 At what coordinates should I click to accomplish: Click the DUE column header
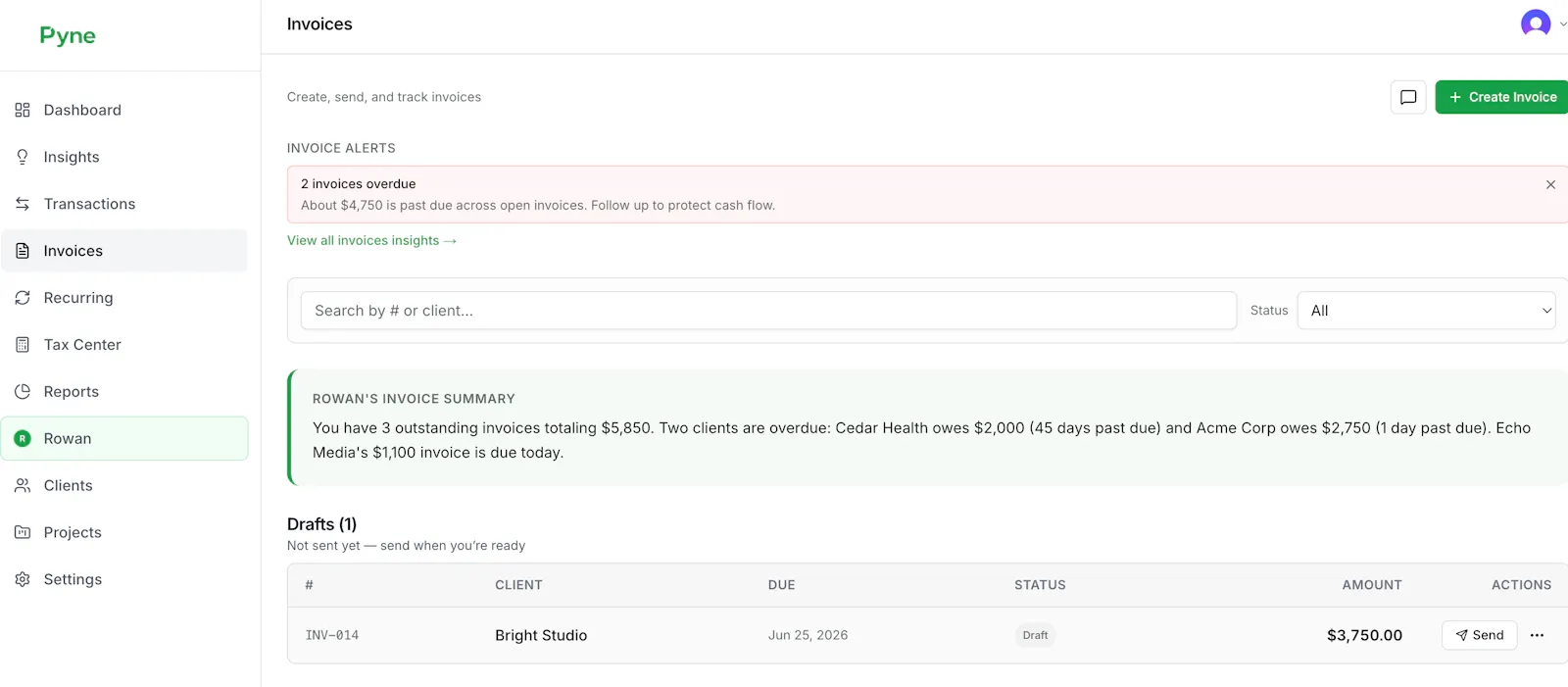[x=781, y=585]
